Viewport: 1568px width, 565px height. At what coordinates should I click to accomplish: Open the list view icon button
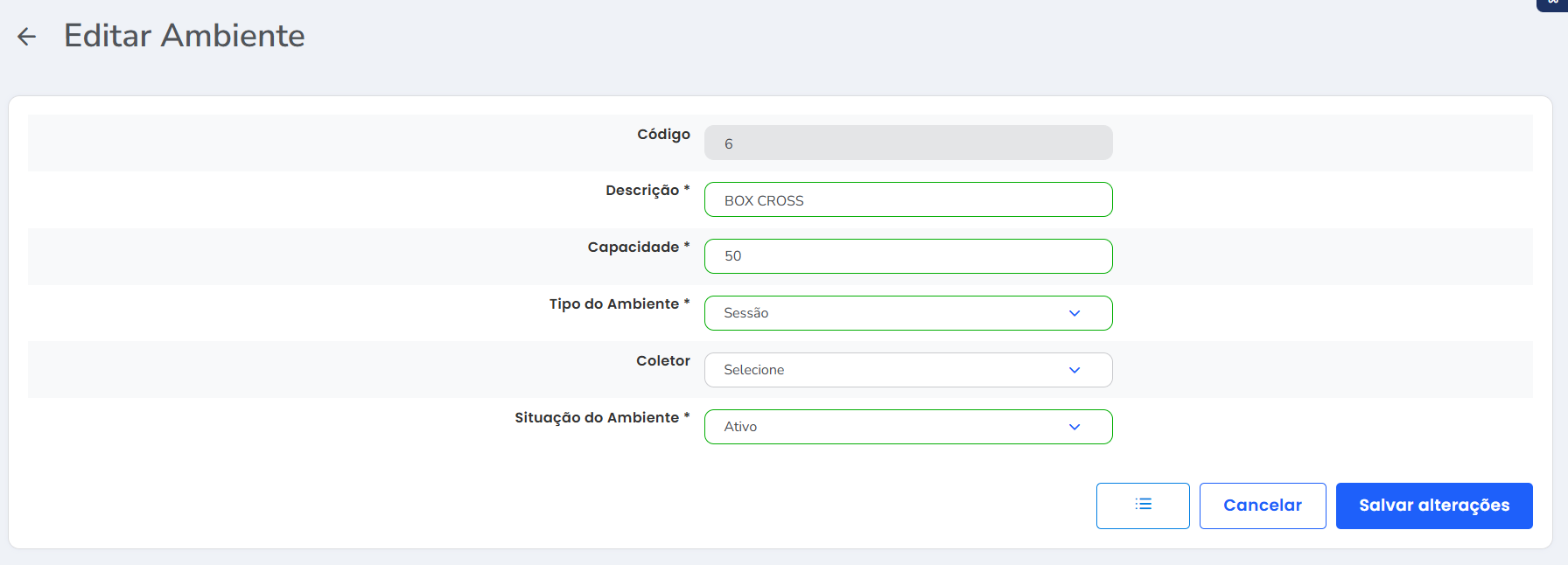tap(1143, 506)
